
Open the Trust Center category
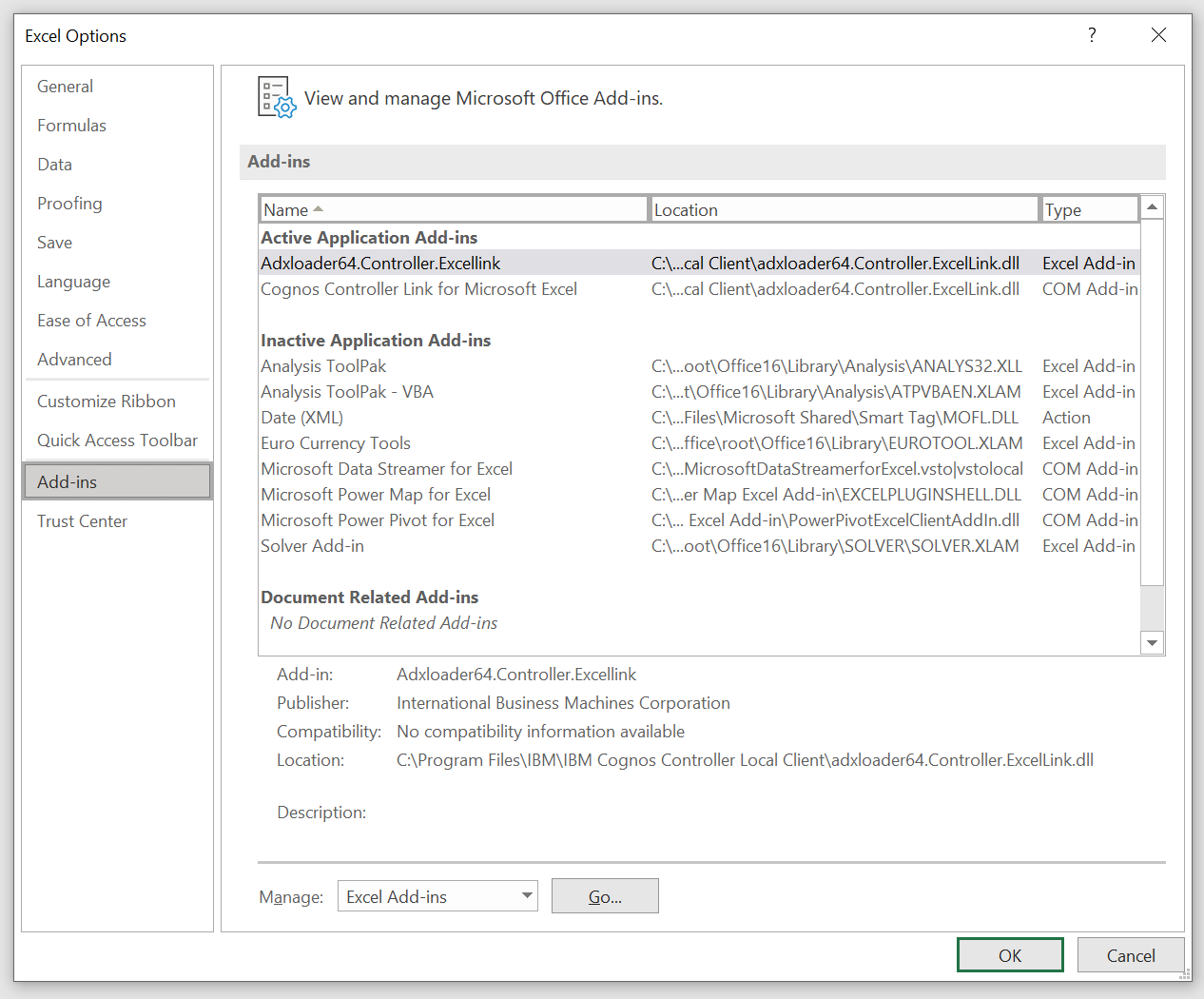click(x=117, y=521)
